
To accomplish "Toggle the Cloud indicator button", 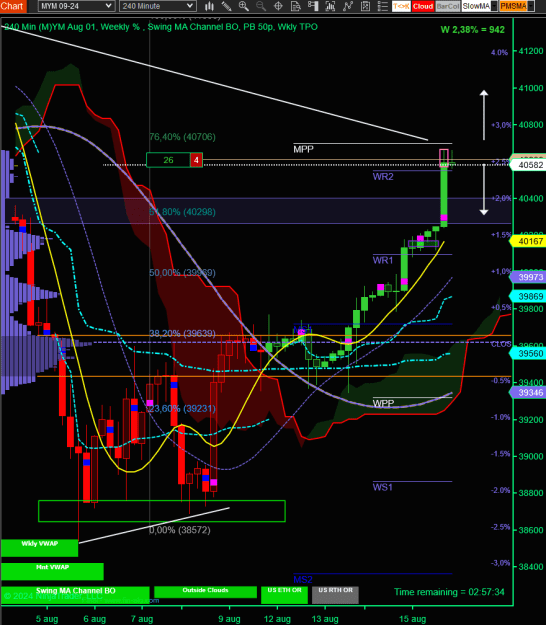I will click(x=423, y=6).
